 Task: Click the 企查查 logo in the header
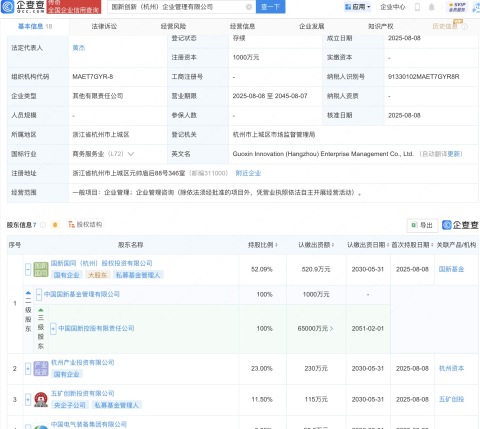[x=23, y=6]
